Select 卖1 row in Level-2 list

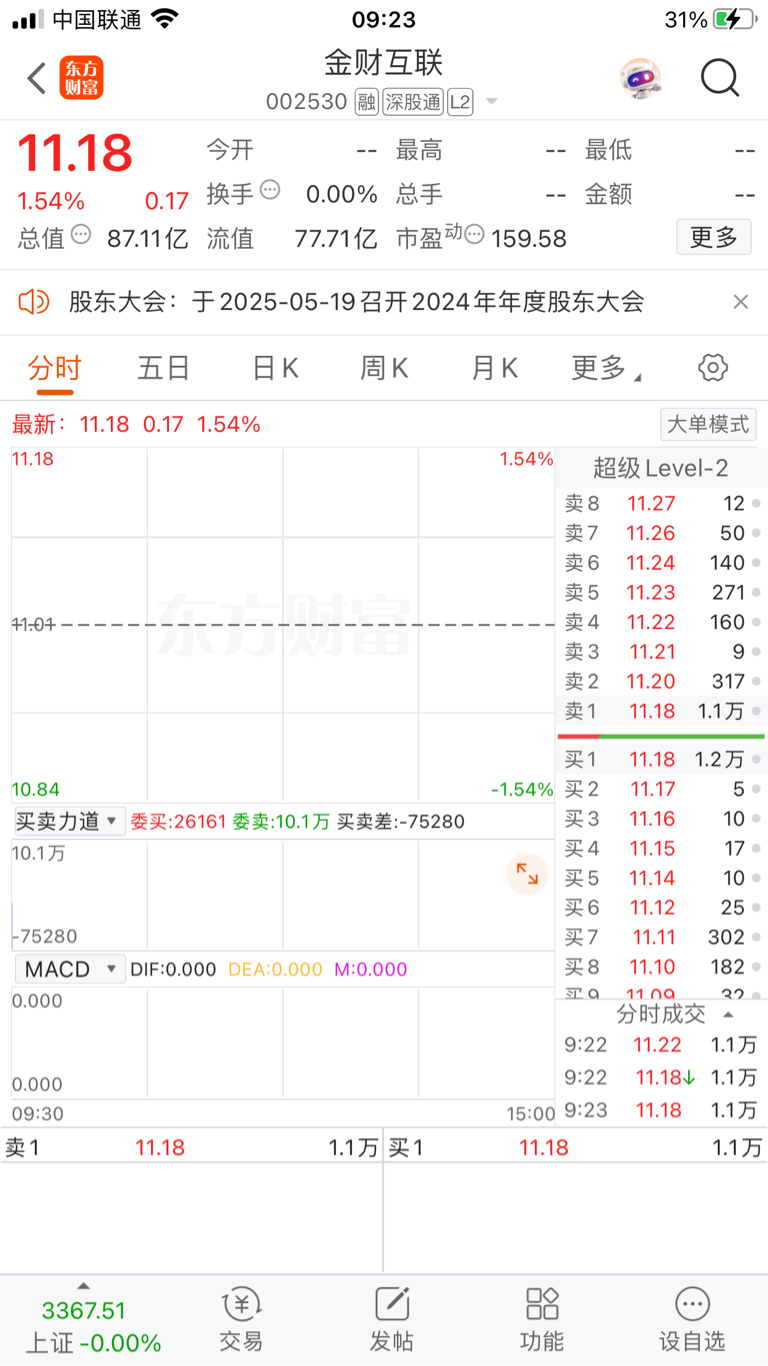[660, 711]
